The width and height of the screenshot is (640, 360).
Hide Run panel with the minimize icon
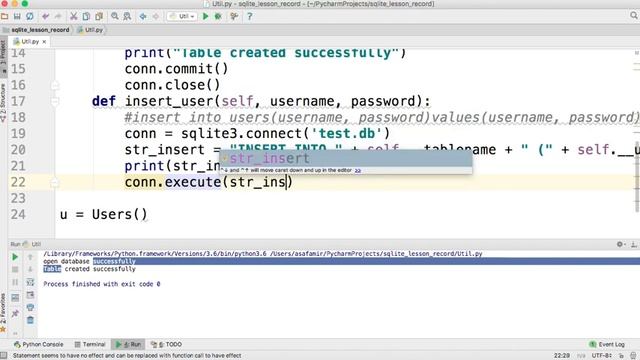coord(633,244)
